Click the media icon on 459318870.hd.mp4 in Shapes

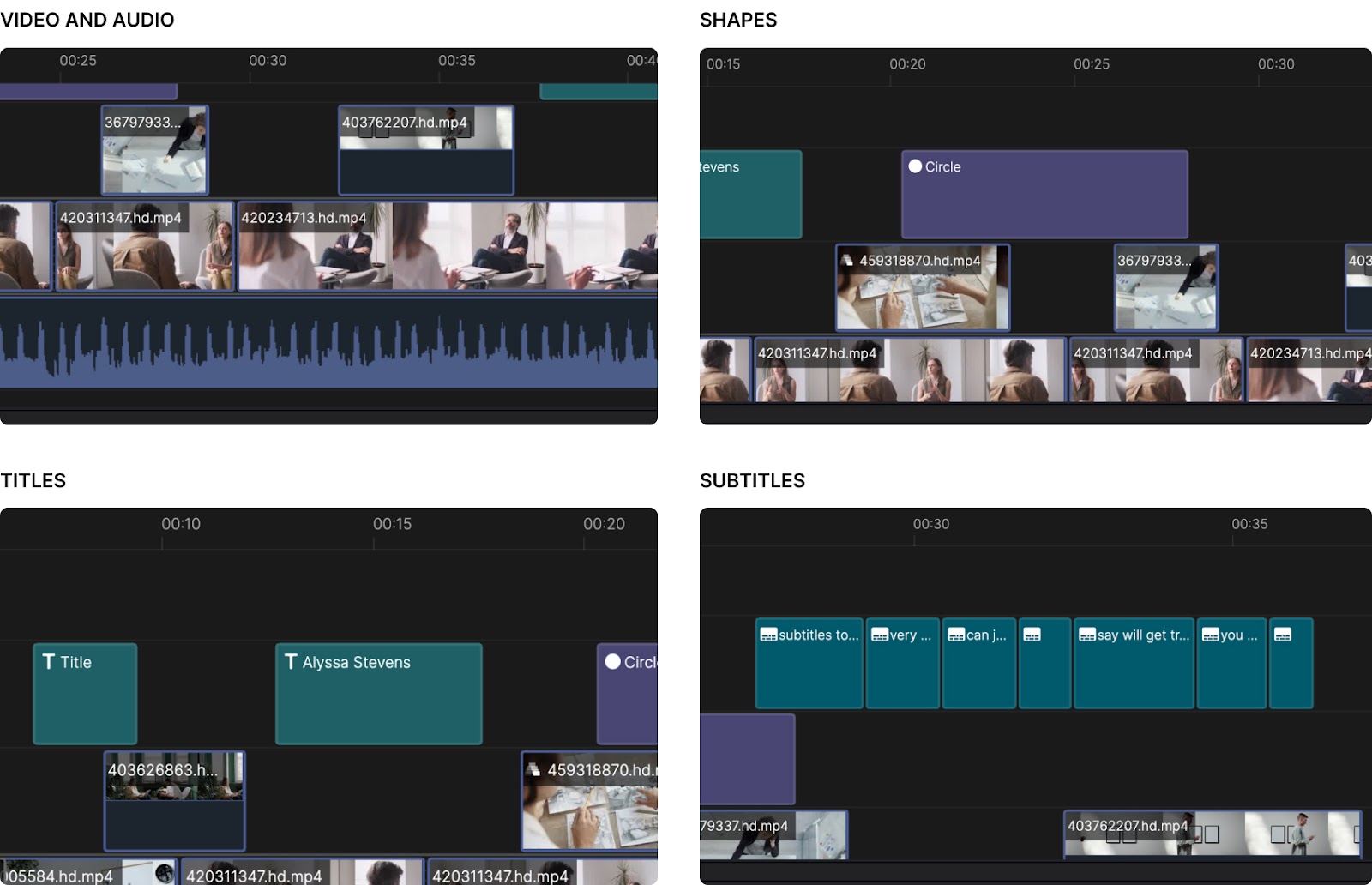click(x=847, y=261)
